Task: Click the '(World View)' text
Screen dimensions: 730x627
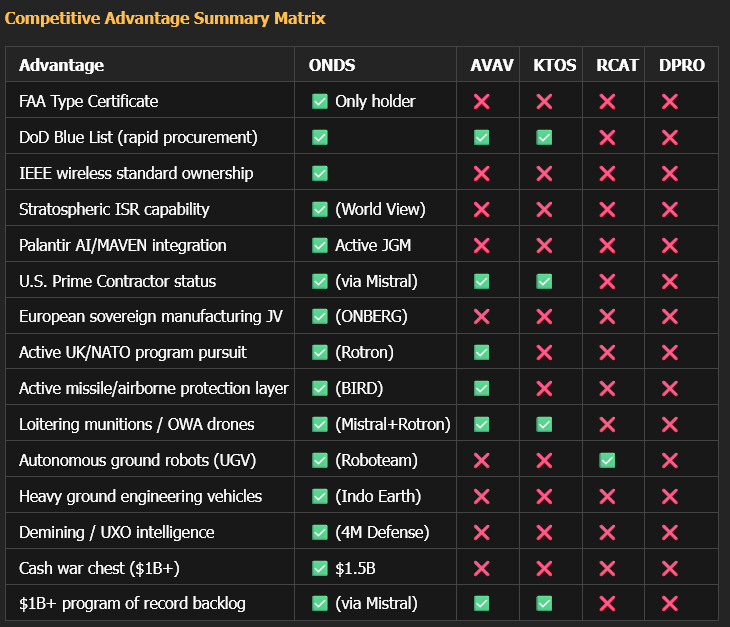Action: coord(380,209)
